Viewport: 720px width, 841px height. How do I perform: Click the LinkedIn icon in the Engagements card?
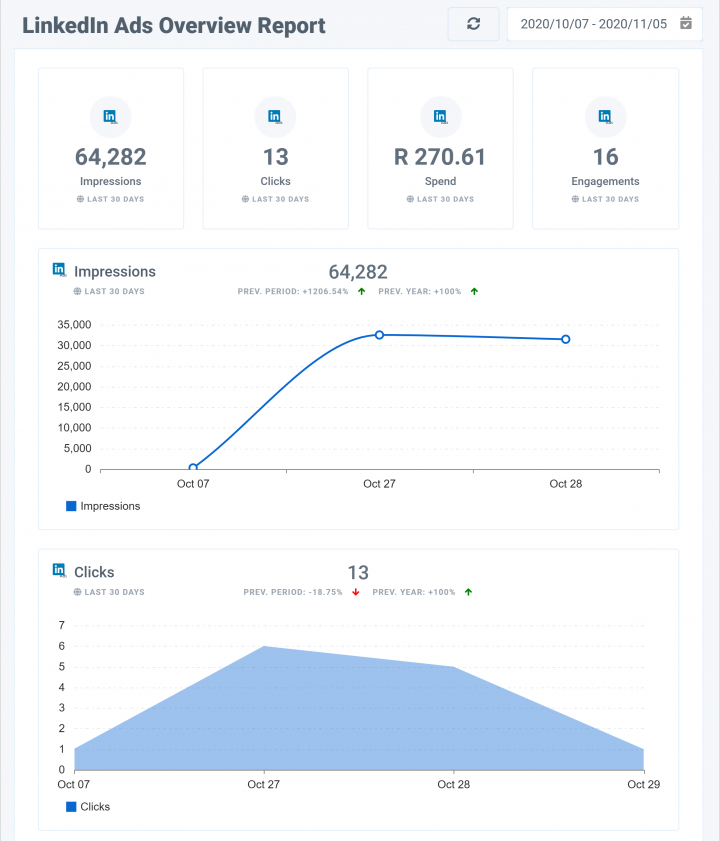pyautogui.click(x=605, y=116)
